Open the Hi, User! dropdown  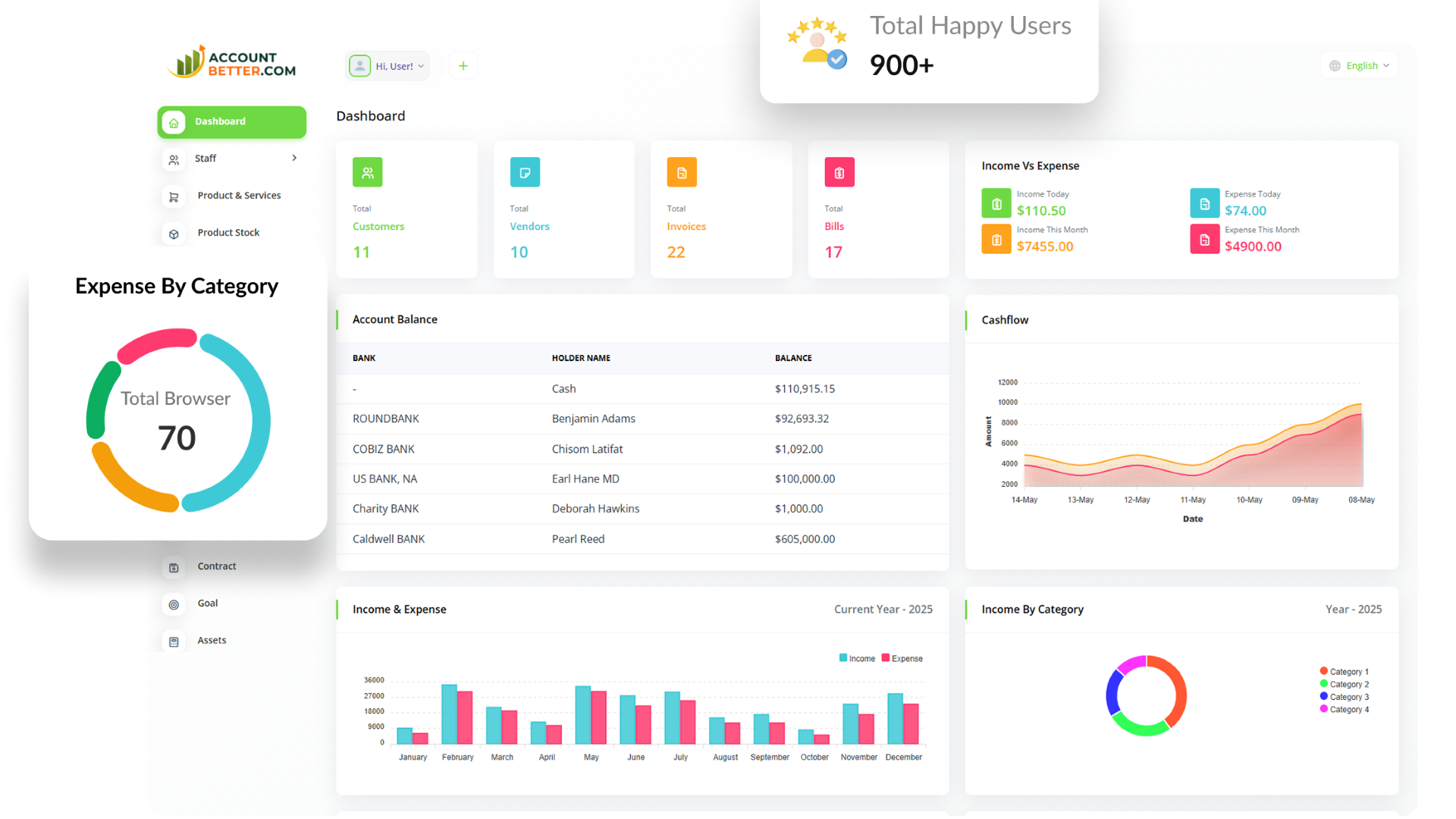(388, 66)
